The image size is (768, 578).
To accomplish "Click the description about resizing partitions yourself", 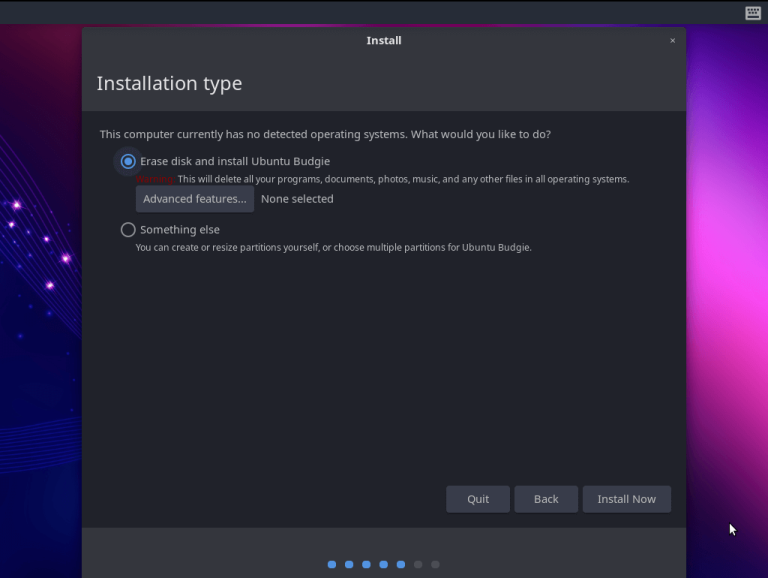I will [x=333, y=248].
